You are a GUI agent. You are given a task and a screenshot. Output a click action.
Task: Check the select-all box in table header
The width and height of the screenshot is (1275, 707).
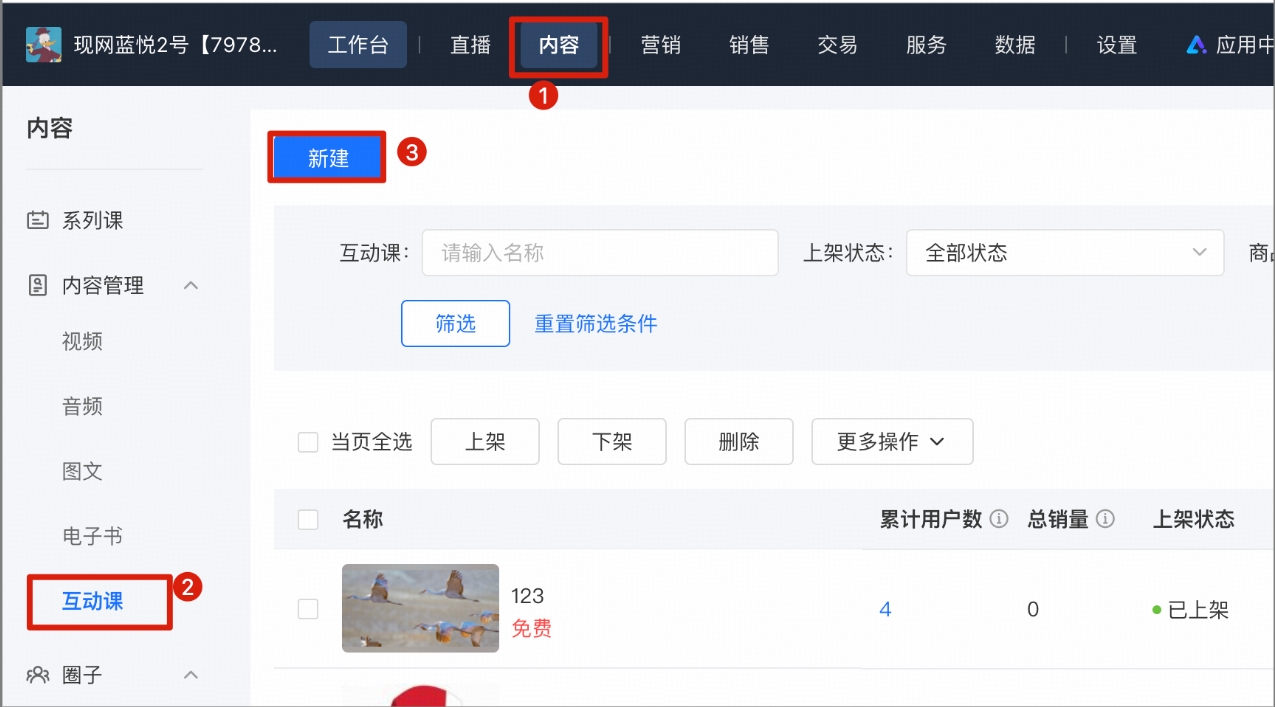pos(307,519)
